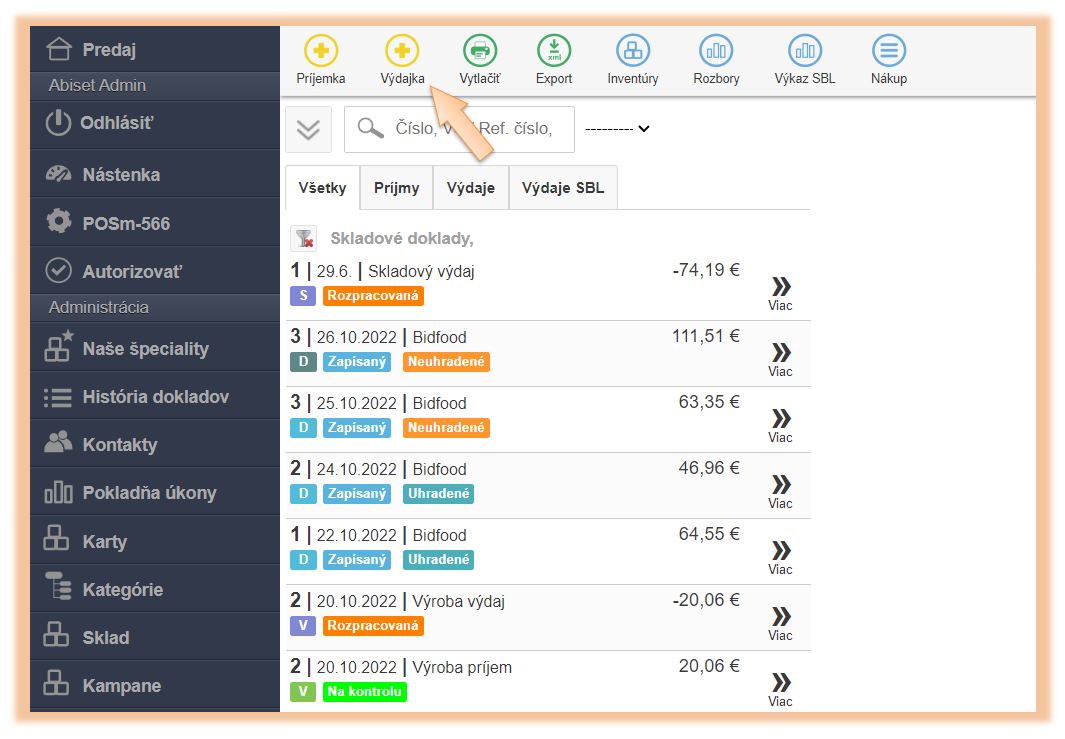Export documents via the XML Export icon
The height and width of the screenshot is (739, 1065).
[x=554, y=50]
